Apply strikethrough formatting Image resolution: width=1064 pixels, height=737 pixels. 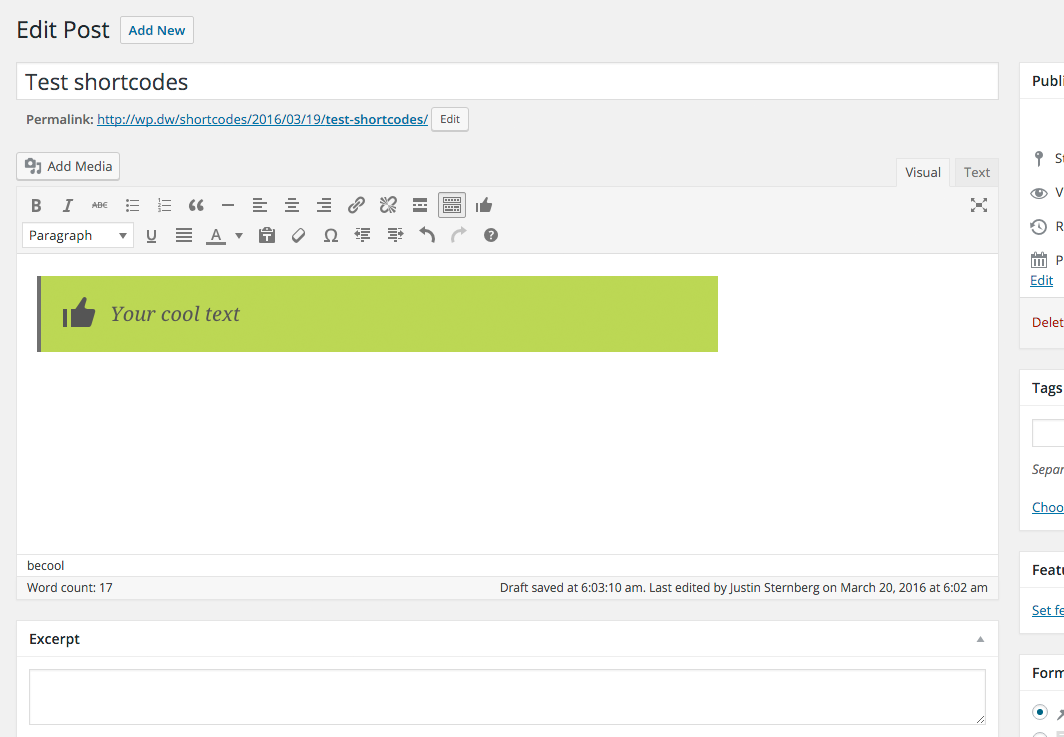[100, 205]
